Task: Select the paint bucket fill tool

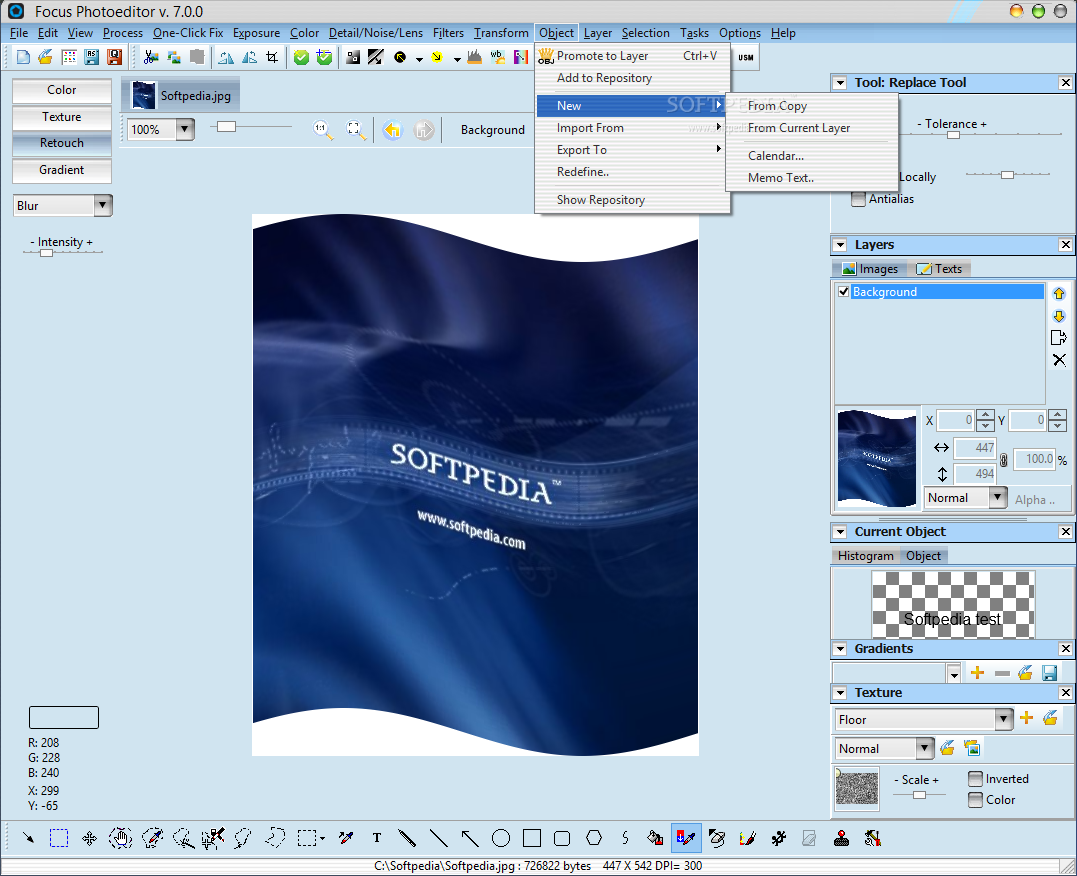Action: click(655, 838)
